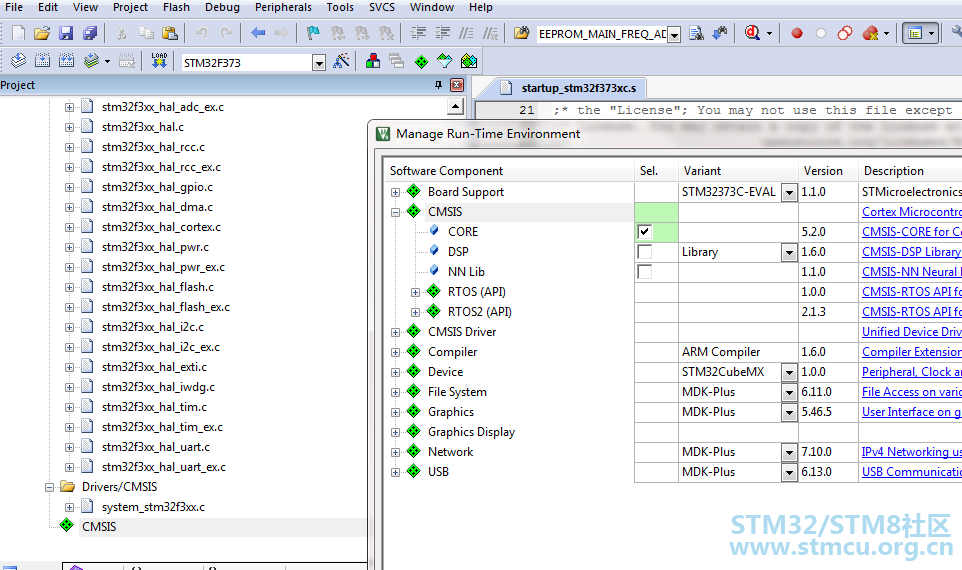The width and height of the screenshot is (962, 570).
Task: Open the DSP Library variant dropdown
Action: click(x=790, y=252)
